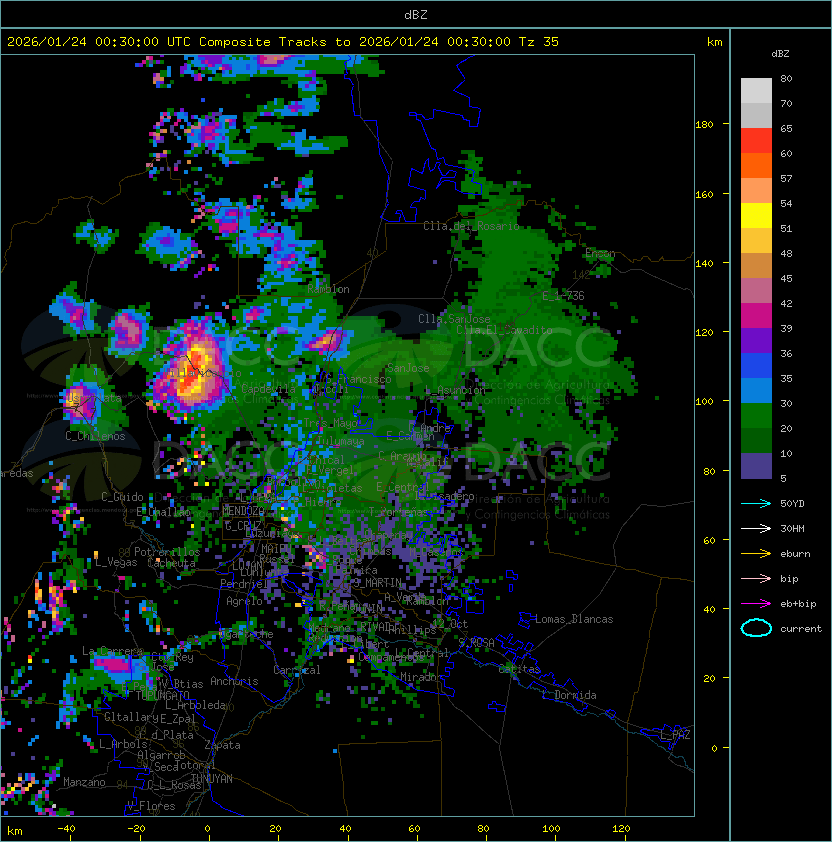Screen dimensions: 832x842
Task: Select the magenta 39-42 dBZ swatch
Action: click(x=756, y=315)
